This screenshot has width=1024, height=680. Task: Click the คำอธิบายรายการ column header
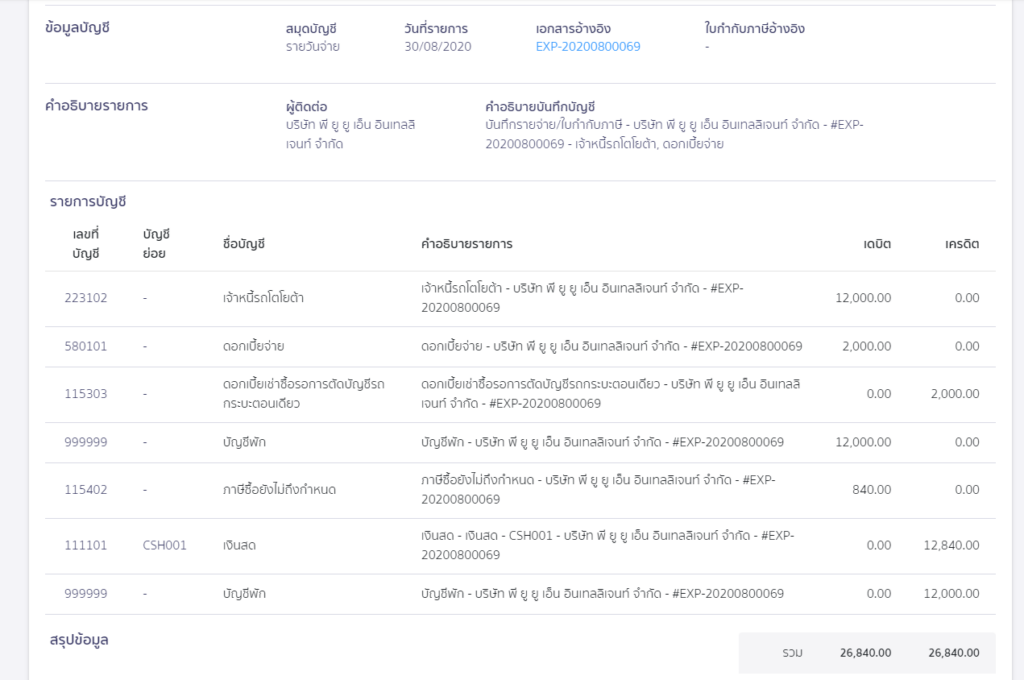467,244
